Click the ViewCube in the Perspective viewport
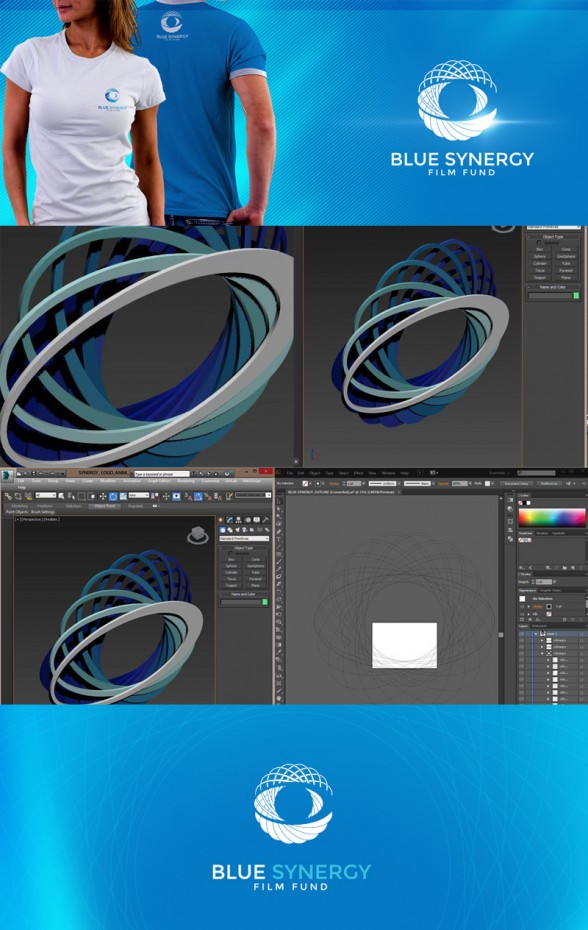 (x=197, y=535)
